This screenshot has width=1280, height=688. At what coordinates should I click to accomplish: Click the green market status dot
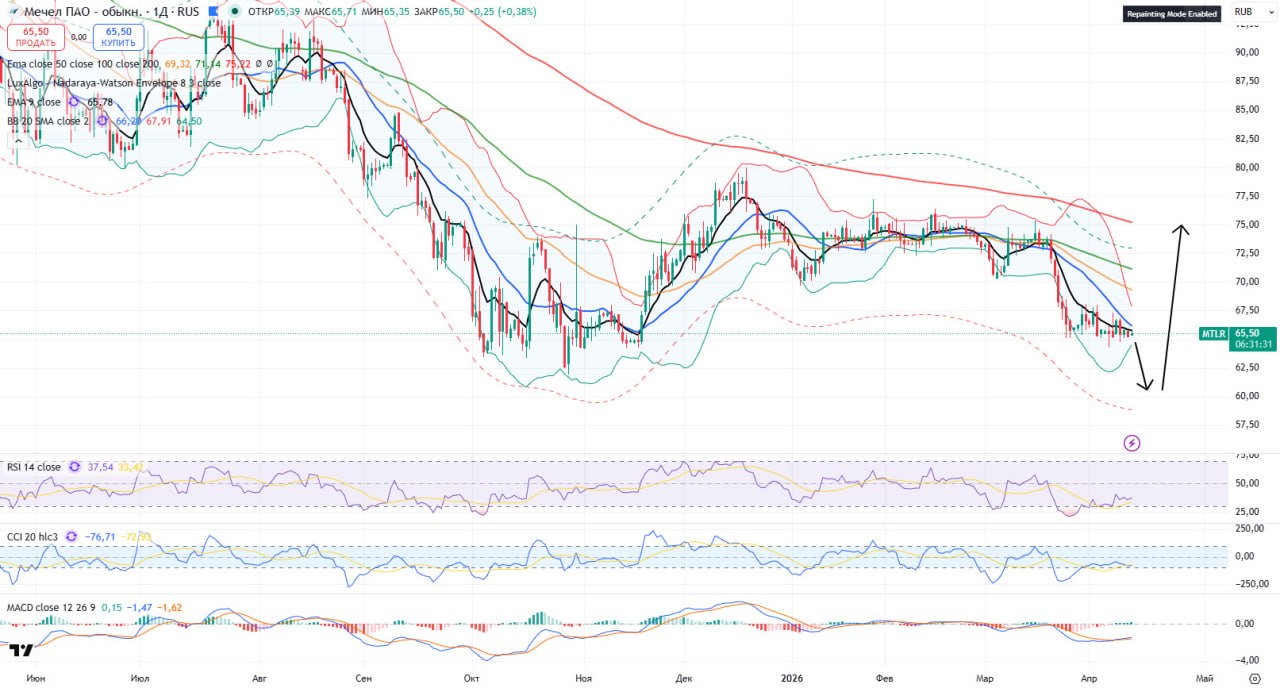coord(234,12)
